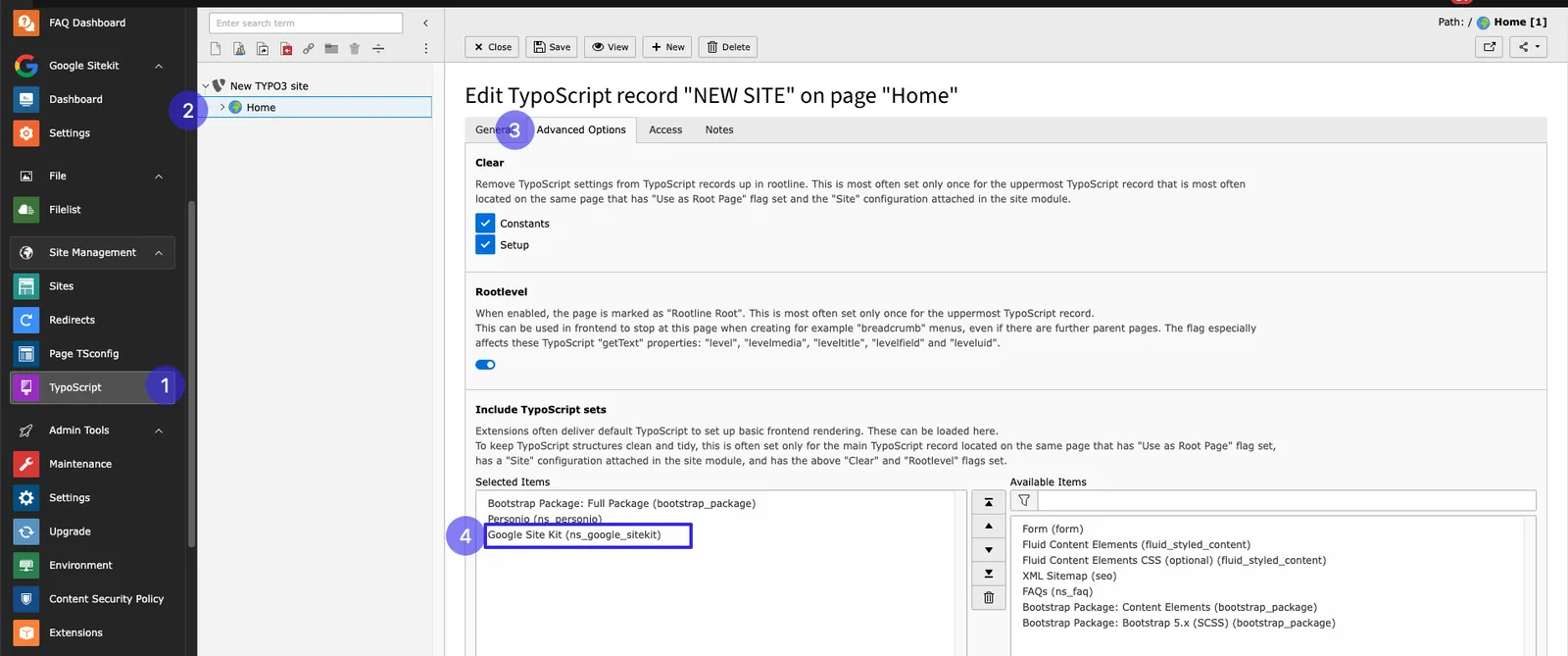Image resolution: width=1568 pixels, height=656 pixels.
Task: Select FAQs (ns_faq) available item
Action: point(1057,592)
